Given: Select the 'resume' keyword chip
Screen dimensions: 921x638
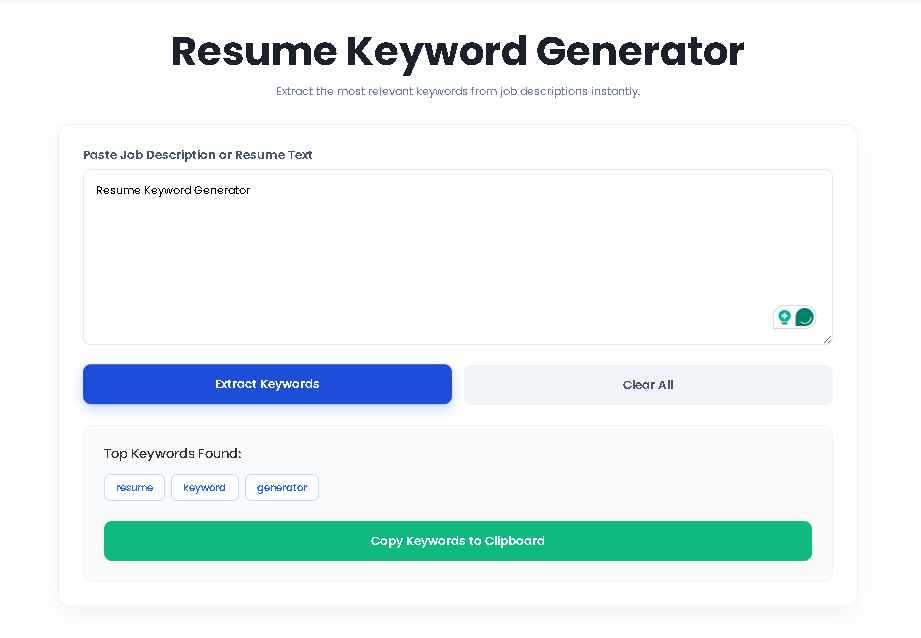Looking at the screenshot, I should tap(134, 487).
